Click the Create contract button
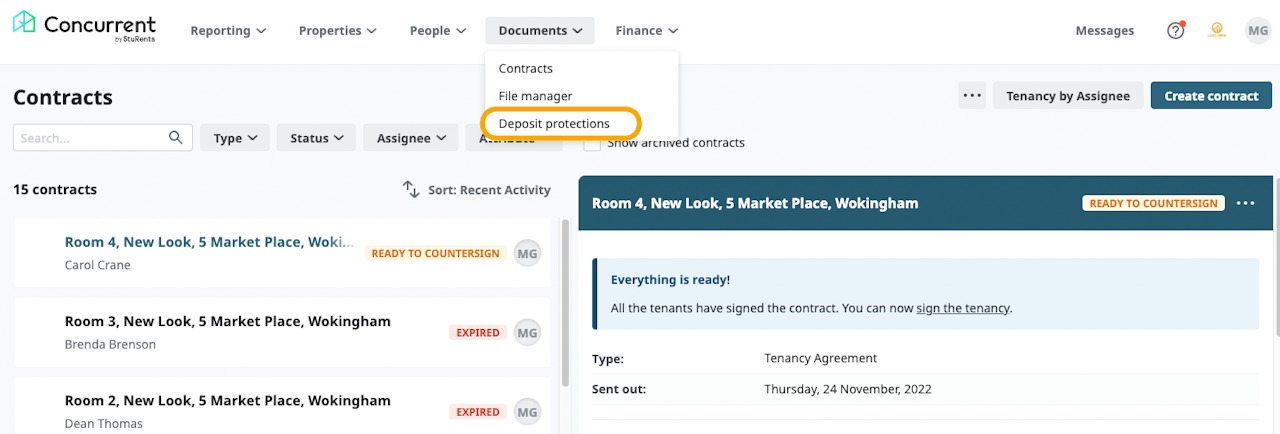This screenshot has width=1280, height=434. coord(1211,96)
